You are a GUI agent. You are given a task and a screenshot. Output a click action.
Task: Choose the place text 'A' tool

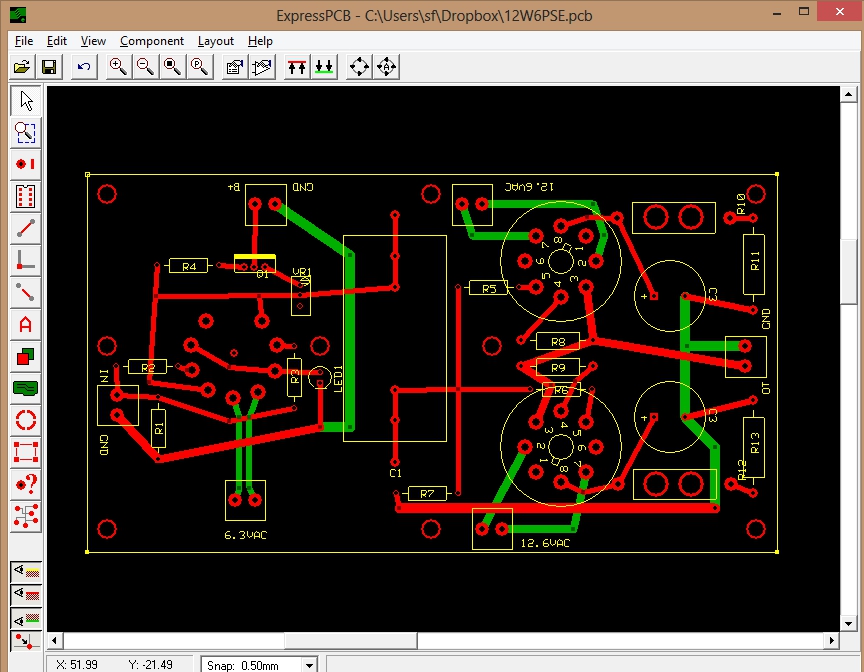tap(25, 324)
